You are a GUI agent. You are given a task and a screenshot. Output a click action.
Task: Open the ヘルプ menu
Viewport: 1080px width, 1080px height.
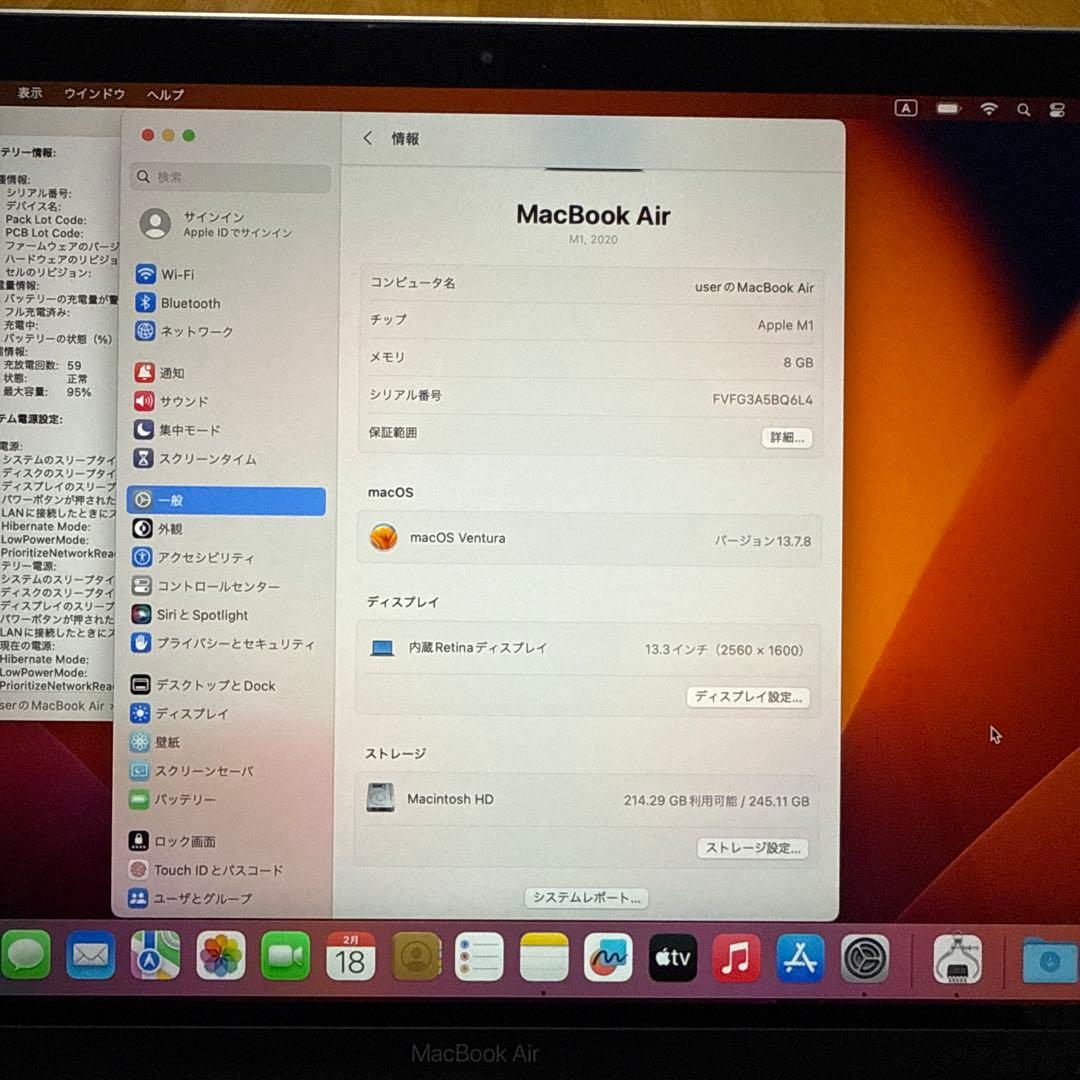pyautogui.click(x=165, y=94)
